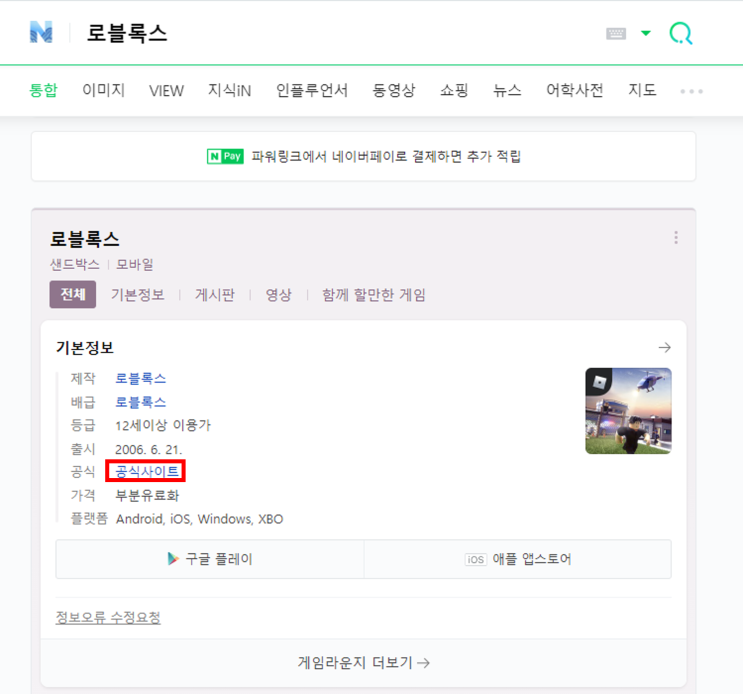Open the 배급 로블록스 publisher link
Image resolution: width=743 pixels, height=694 pixels.
tap(140, 402)
